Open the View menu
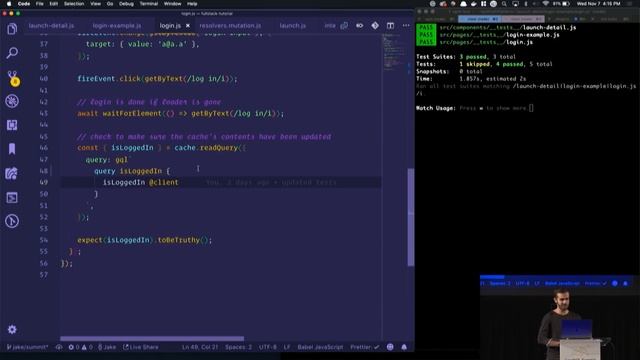The width and height of the screenshot is (640, 360). 96,4
